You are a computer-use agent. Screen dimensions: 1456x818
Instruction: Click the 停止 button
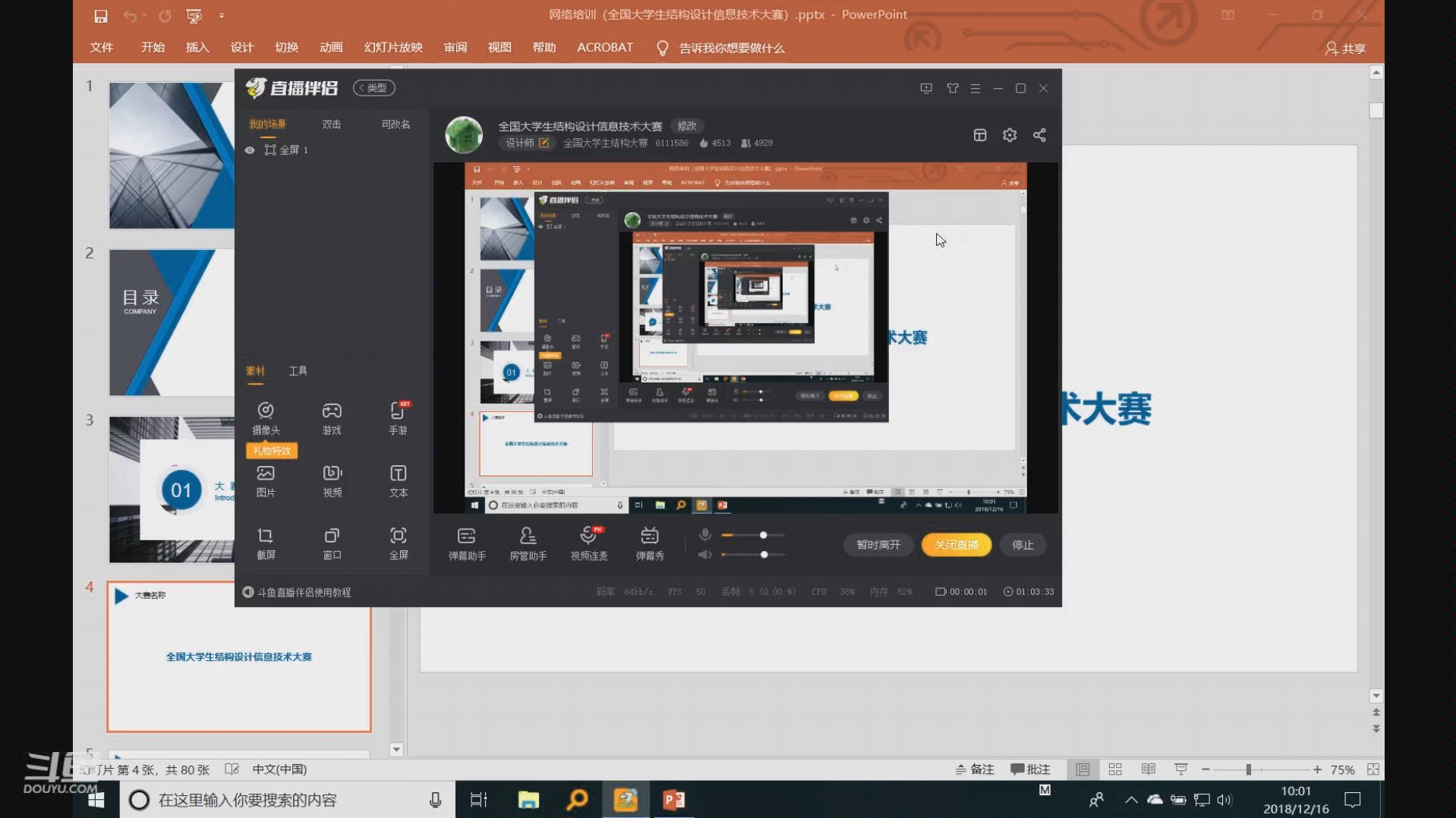[1023, 545]
